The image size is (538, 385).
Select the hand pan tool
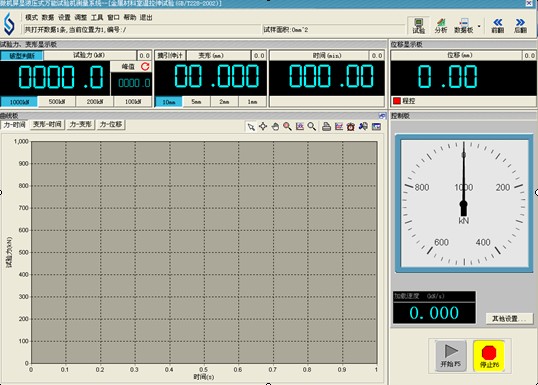(275, 127)
